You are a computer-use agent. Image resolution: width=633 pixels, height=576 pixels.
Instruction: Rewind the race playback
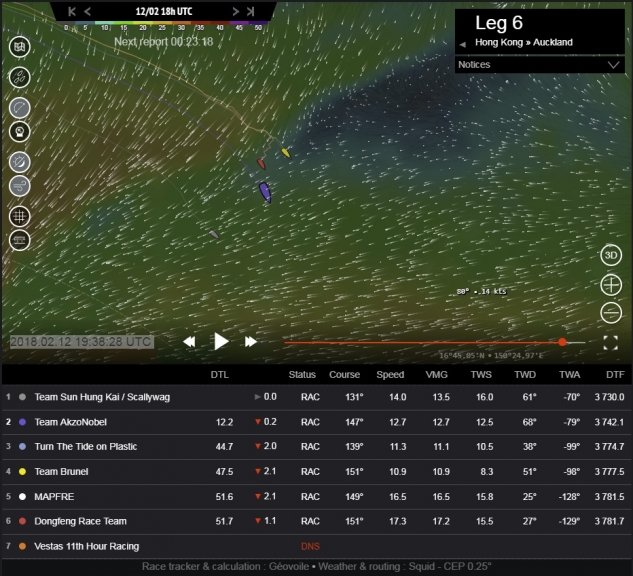pos(189,342)
